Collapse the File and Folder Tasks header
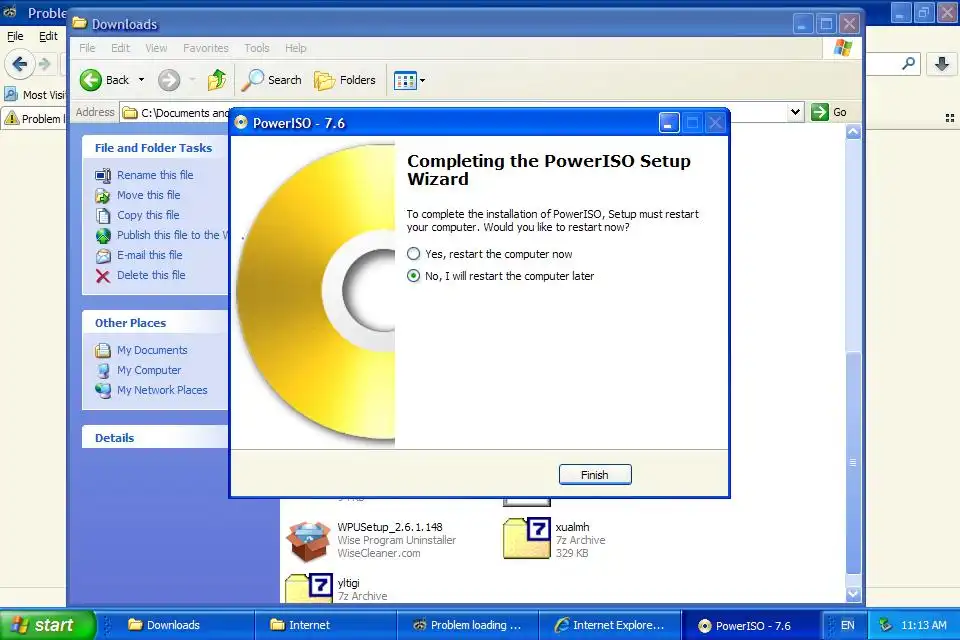 [155, 148]
